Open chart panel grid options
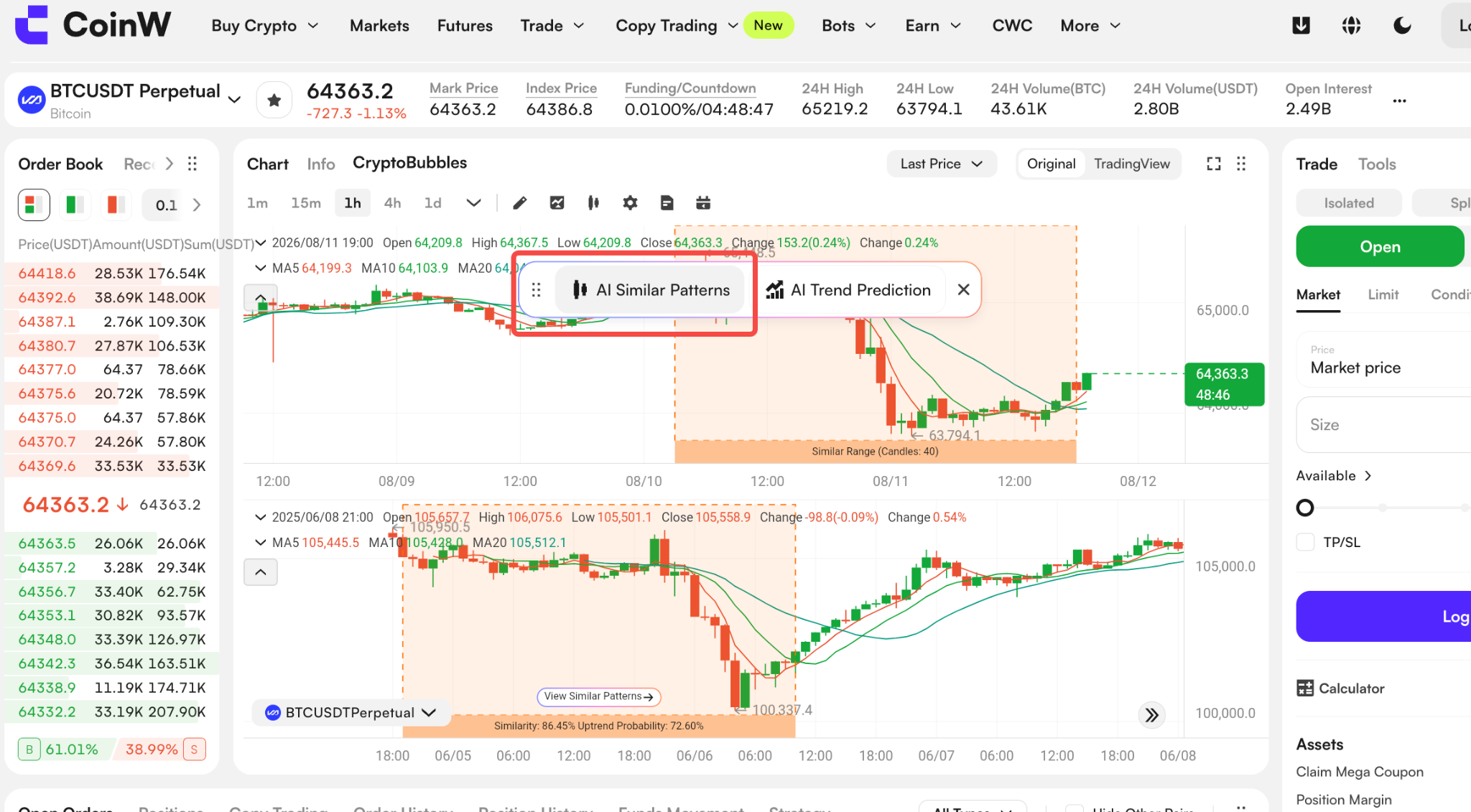Screen dimensions: 1471x812 point(1241,164)
